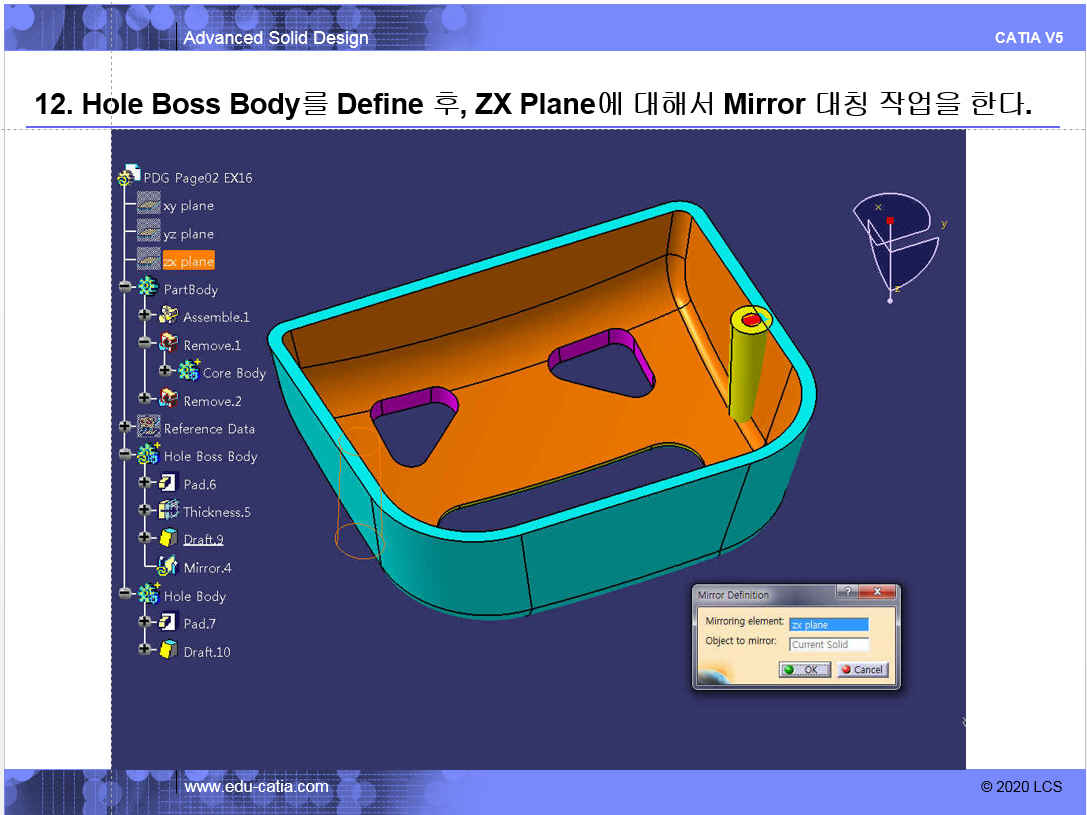This screenshot has width=1087, height=815.
Task: Expand the Pad.7 tree node
Action: [145, 622]
